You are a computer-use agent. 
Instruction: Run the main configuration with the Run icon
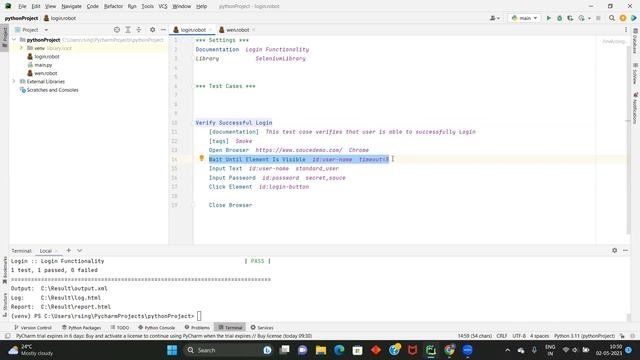coord(549,18)
